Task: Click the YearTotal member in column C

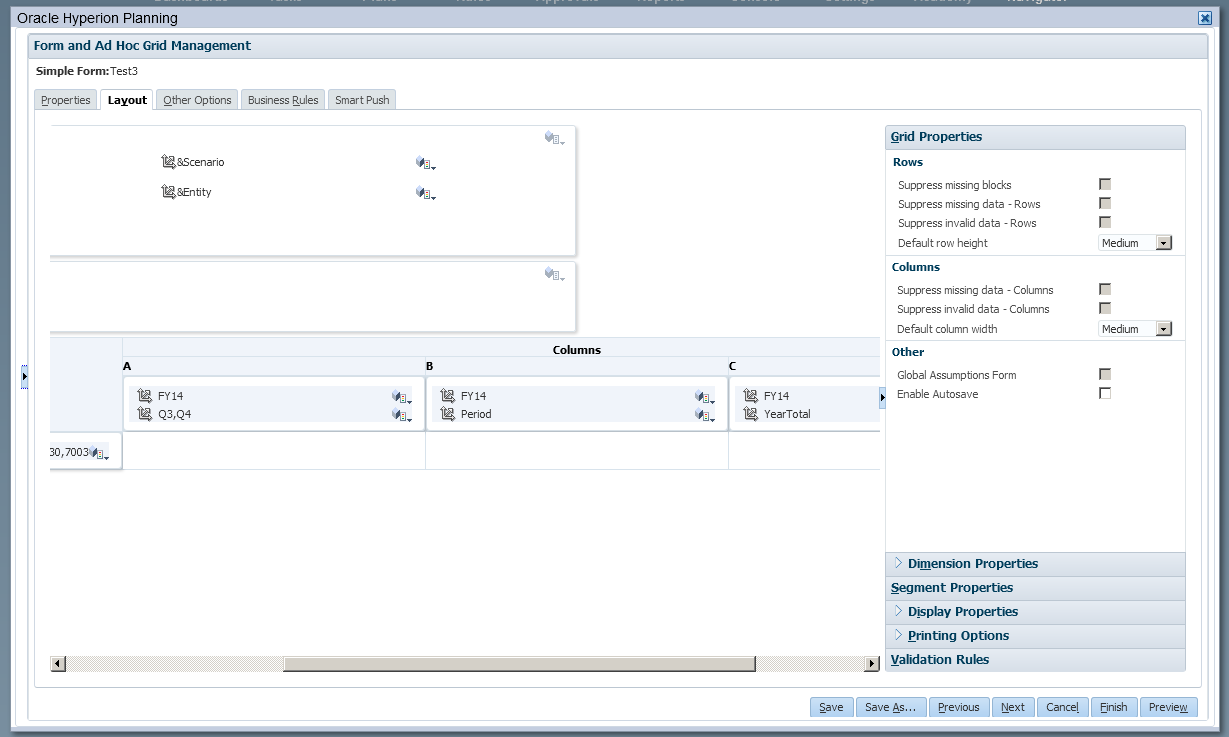Action: 787,414
